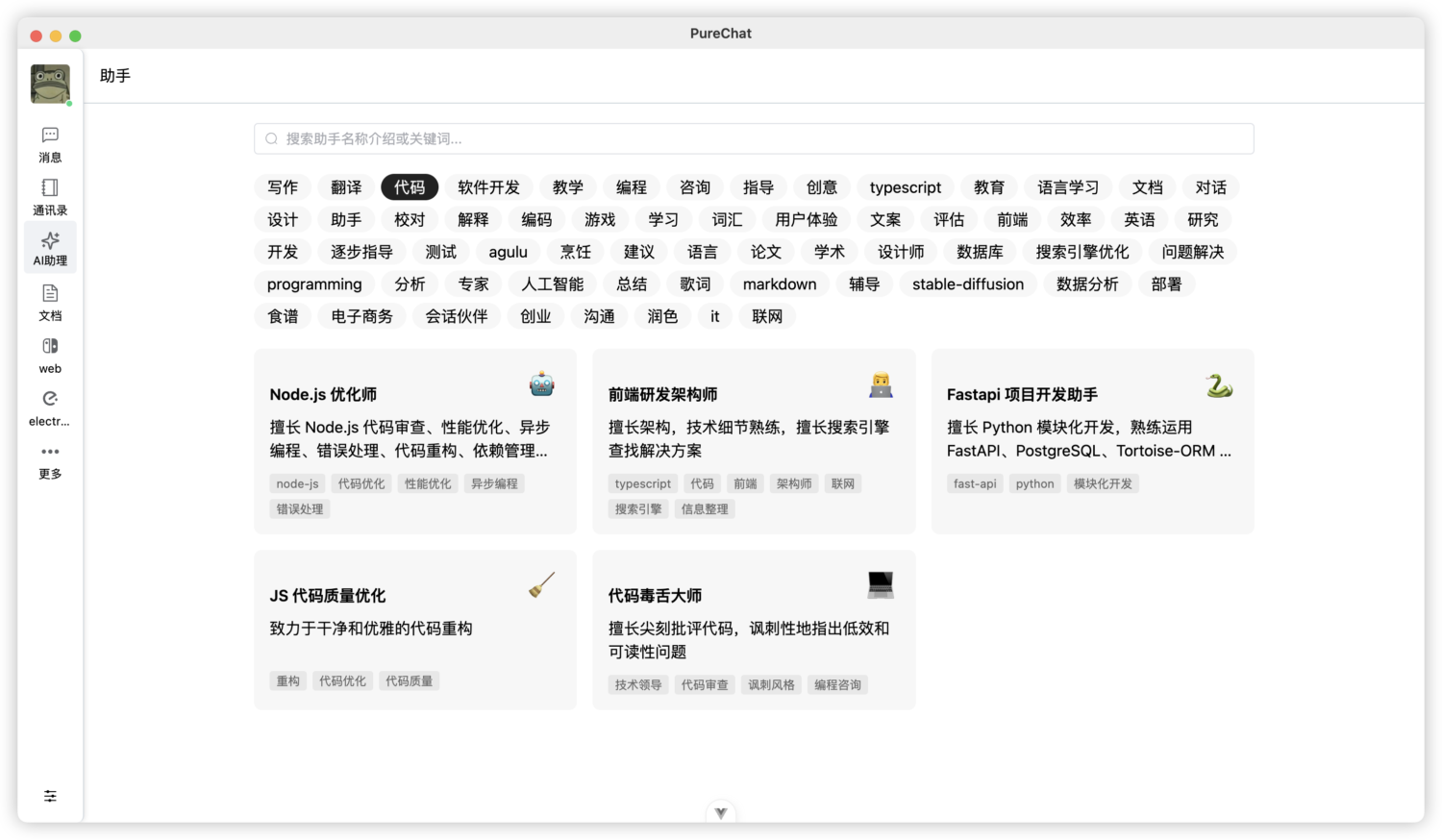
Task: Select the AI助理 sidebar icon
Action: tap(50, 249)
